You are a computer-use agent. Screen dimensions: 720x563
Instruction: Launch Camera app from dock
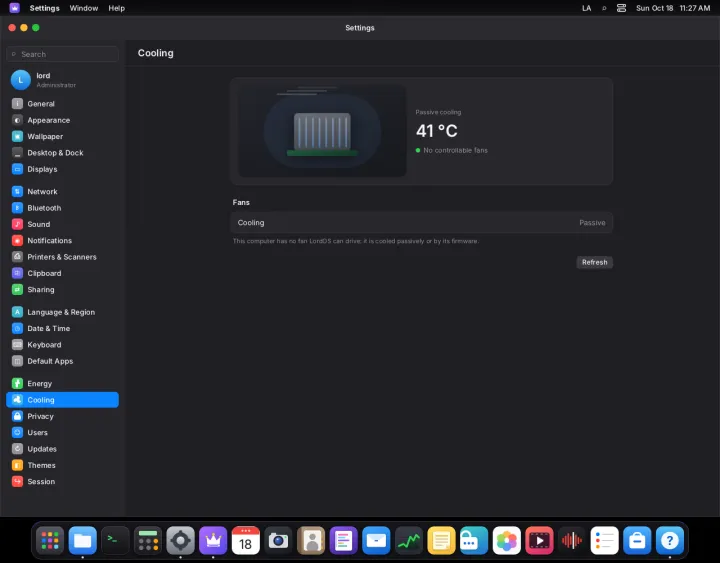[278, 540]
